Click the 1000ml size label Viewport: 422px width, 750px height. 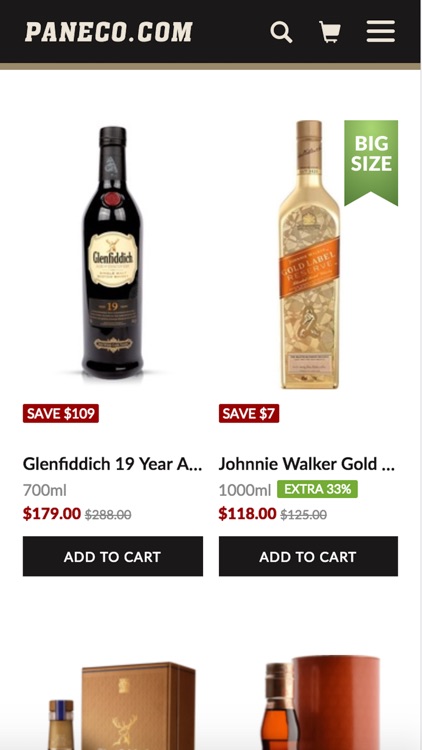click(x=244, y=490)
